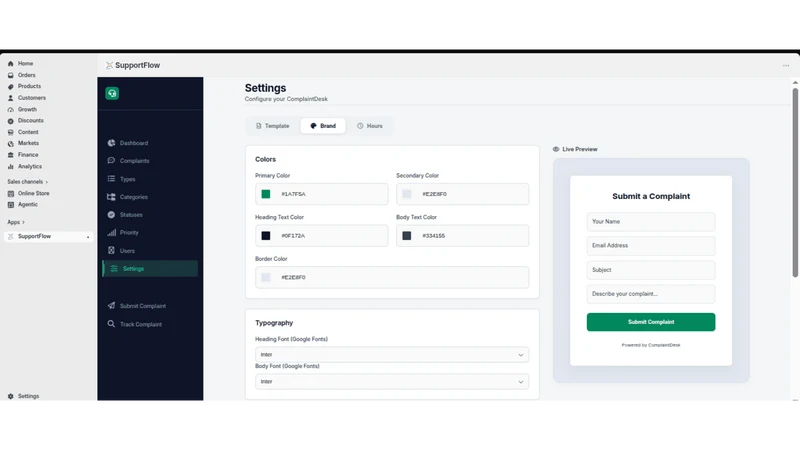Click the Track Complaint link
The height and width of the screenshot is (450, 800).
141,324
